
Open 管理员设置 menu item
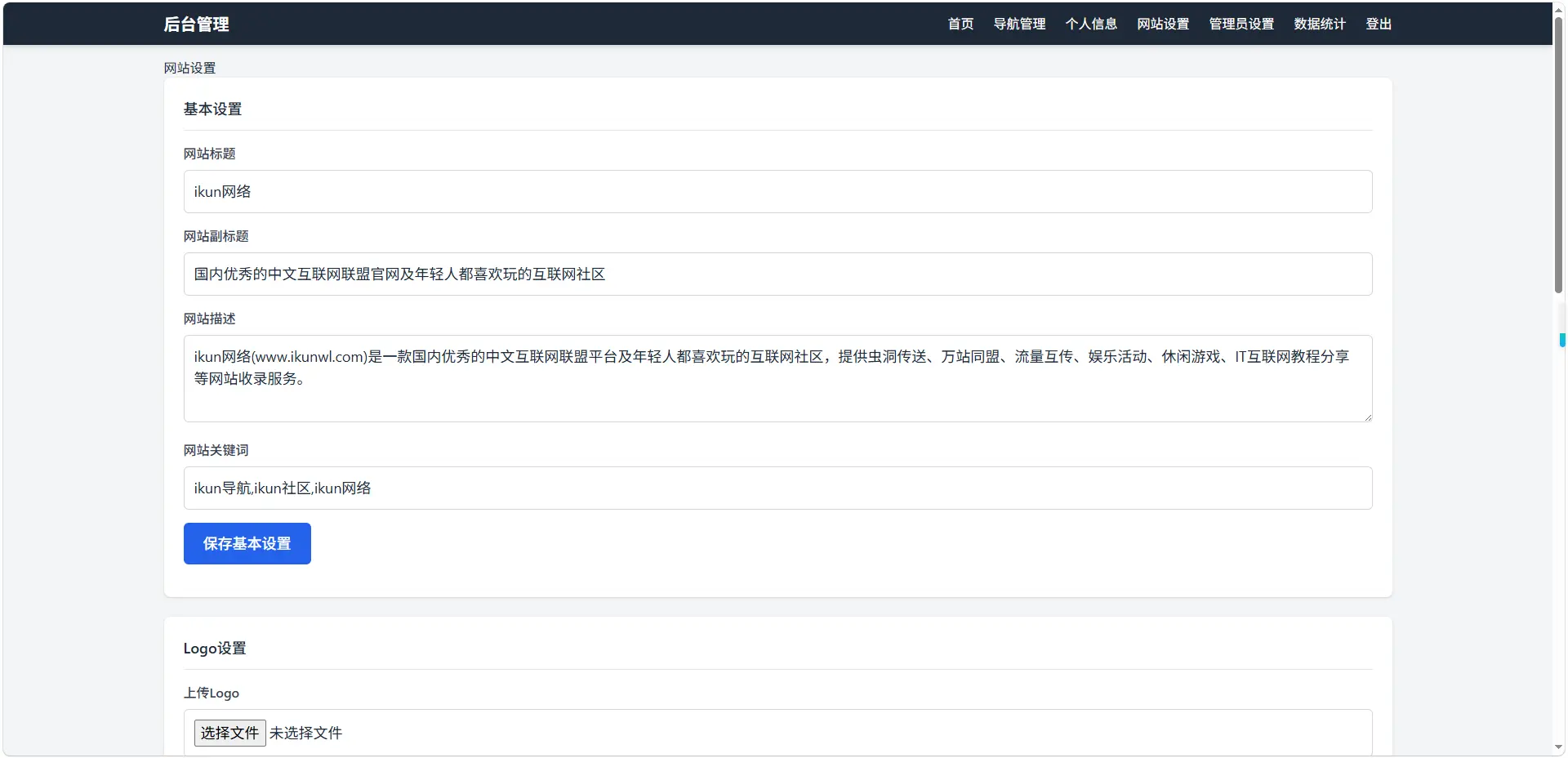pos(1241,24)
